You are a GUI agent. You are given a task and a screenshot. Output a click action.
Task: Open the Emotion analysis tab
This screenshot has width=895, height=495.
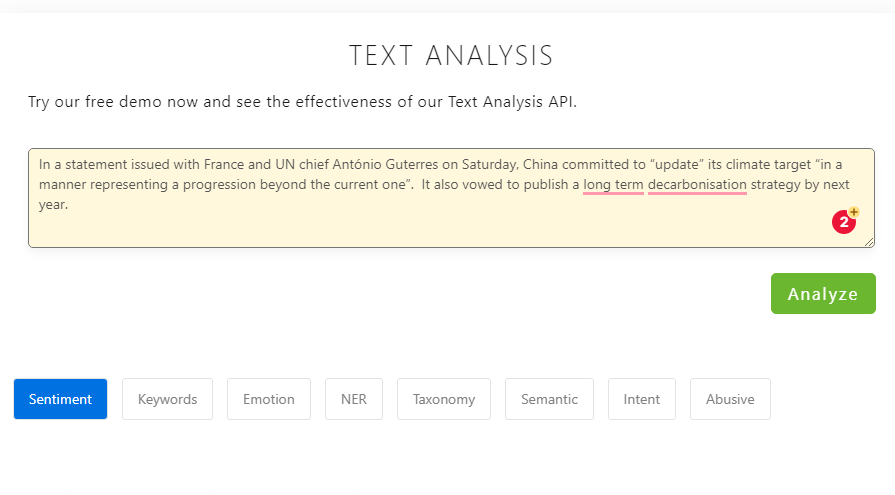click(268, 399)
